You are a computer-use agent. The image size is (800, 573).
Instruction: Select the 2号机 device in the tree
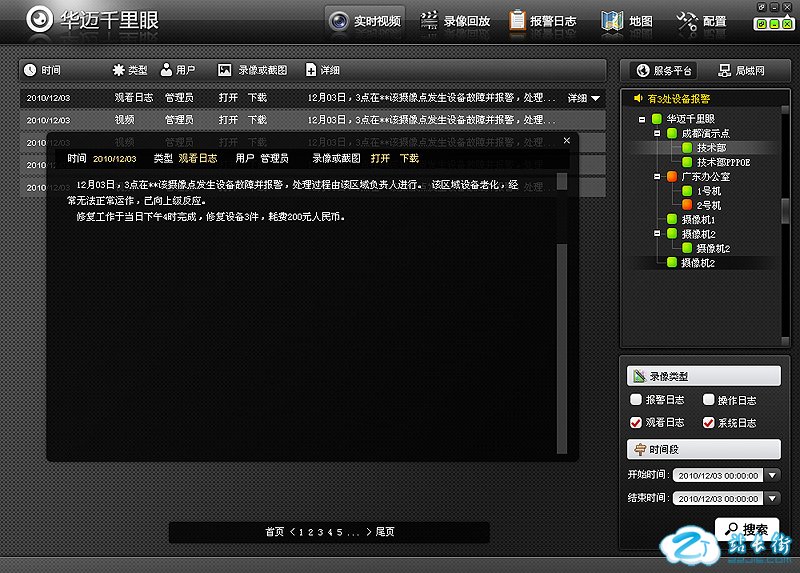click(x=708, y=205)
